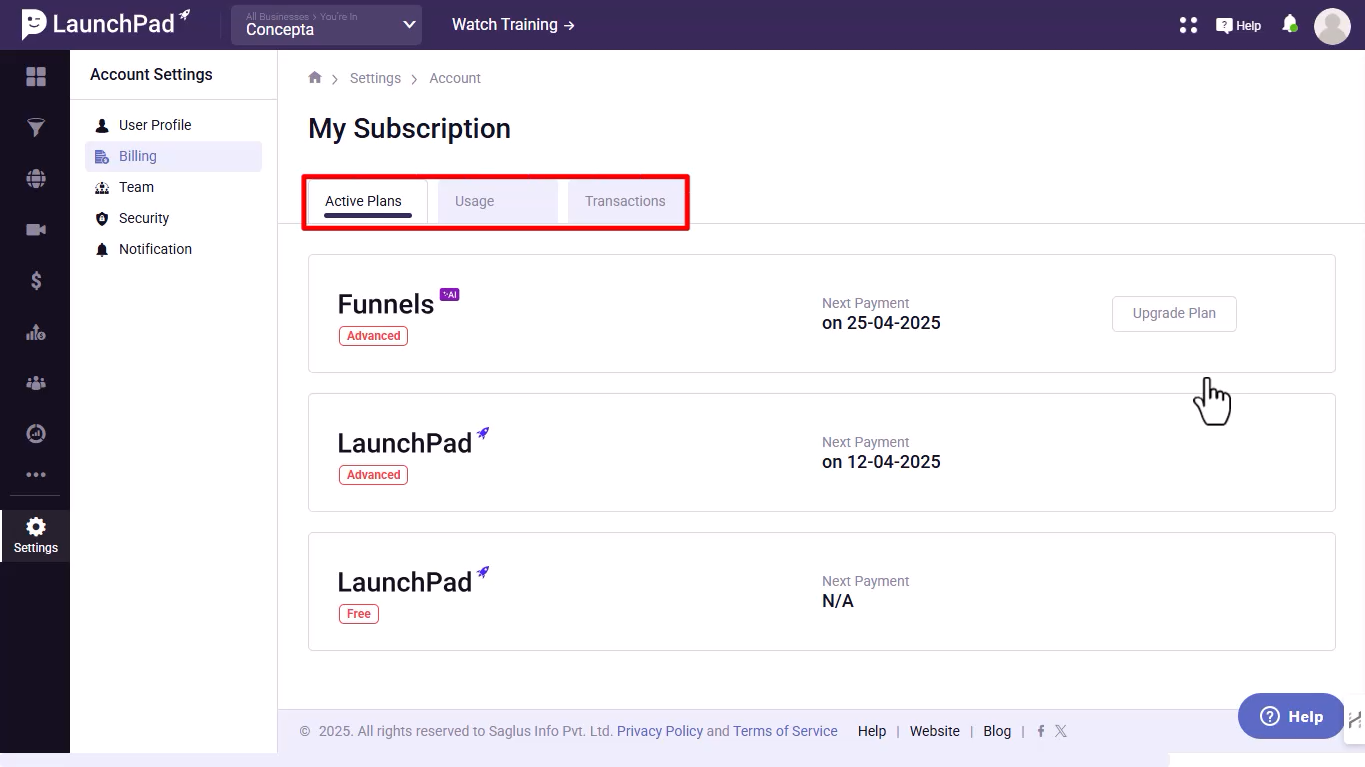Switch to the Active Plans tab
This screenshot has width=1365, height=767.
(367, 201)
